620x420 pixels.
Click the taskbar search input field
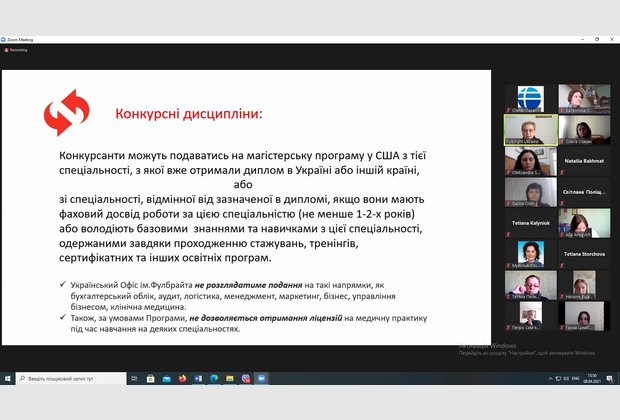(71, 378)
